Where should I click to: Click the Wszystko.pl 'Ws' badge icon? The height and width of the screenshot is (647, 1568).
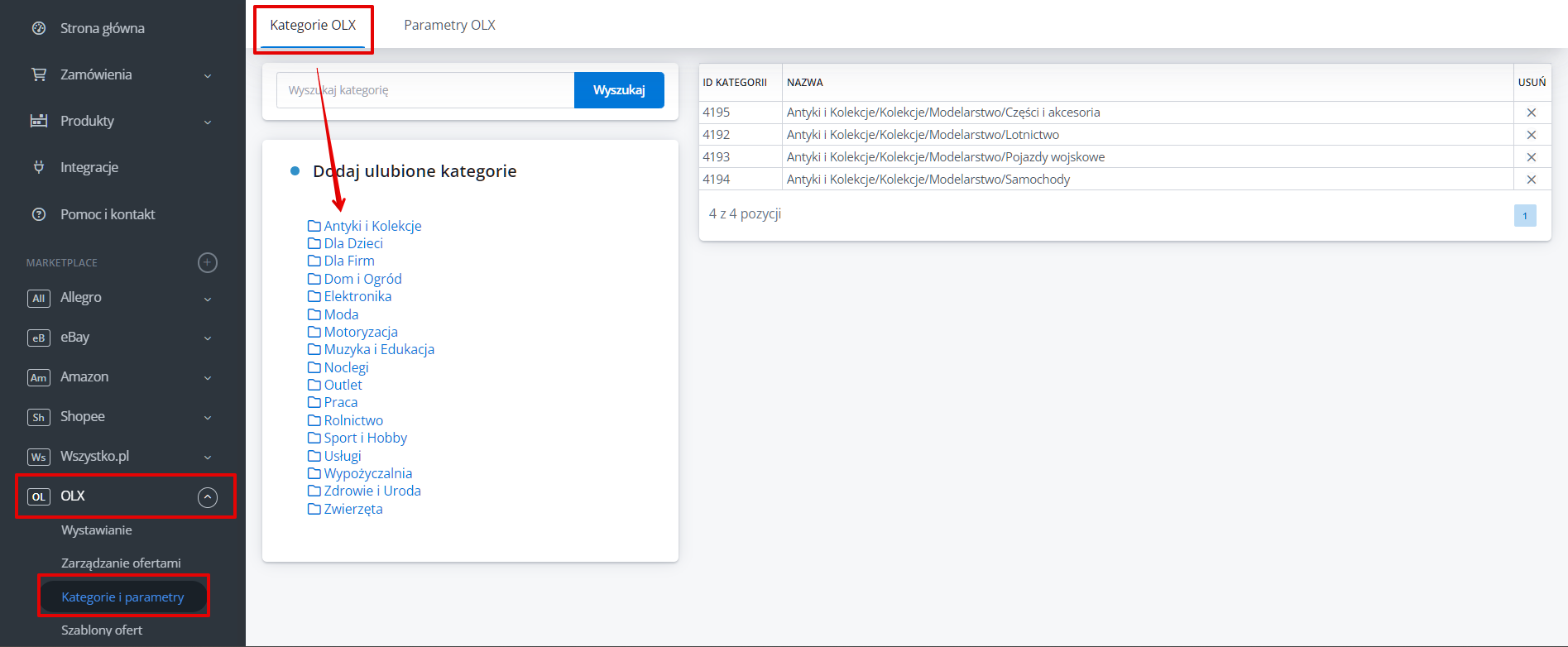point(39,457)
